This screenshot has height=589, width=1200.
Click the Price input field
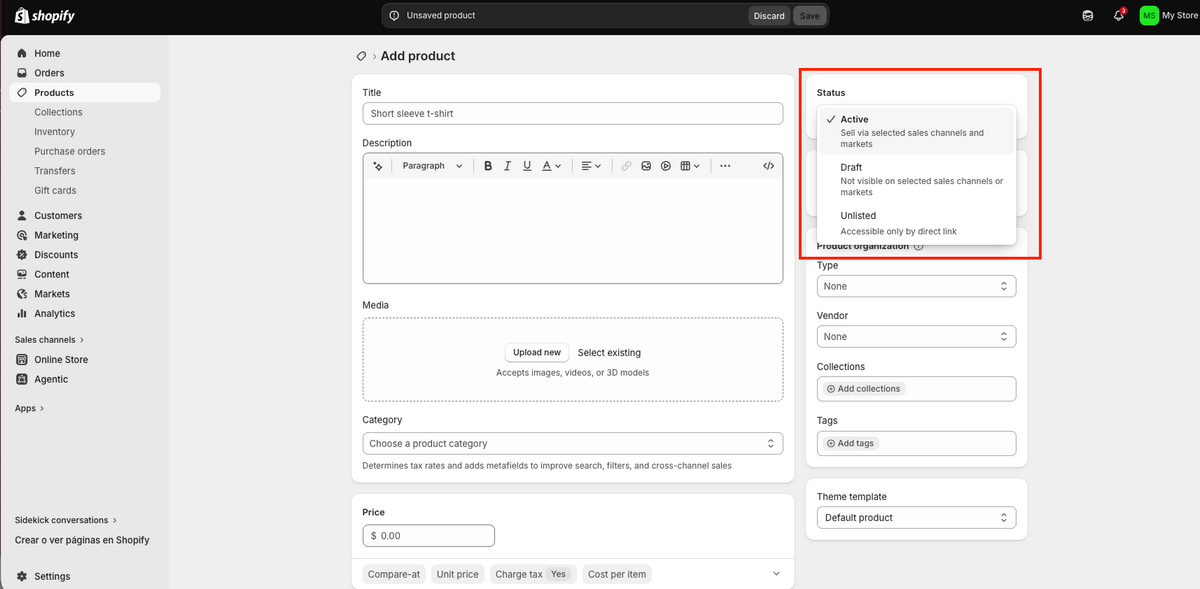click(428, 536)
